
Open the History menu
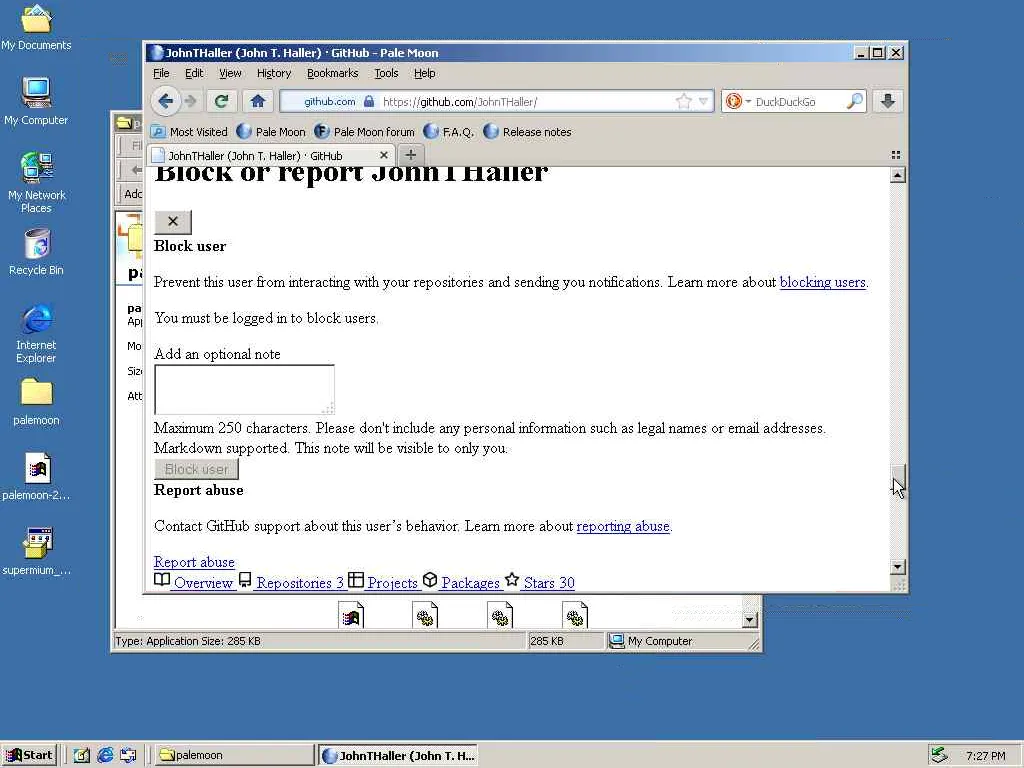point(274,73)
